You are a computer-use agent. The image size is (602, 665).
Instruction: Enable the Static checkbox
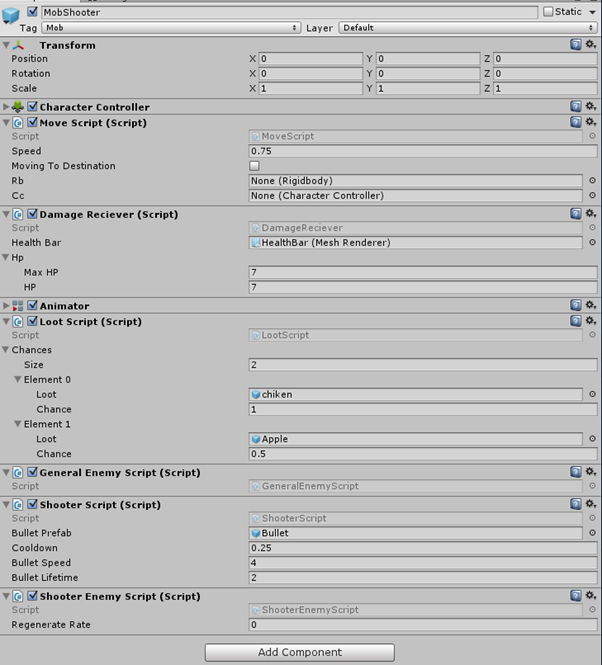548,11
